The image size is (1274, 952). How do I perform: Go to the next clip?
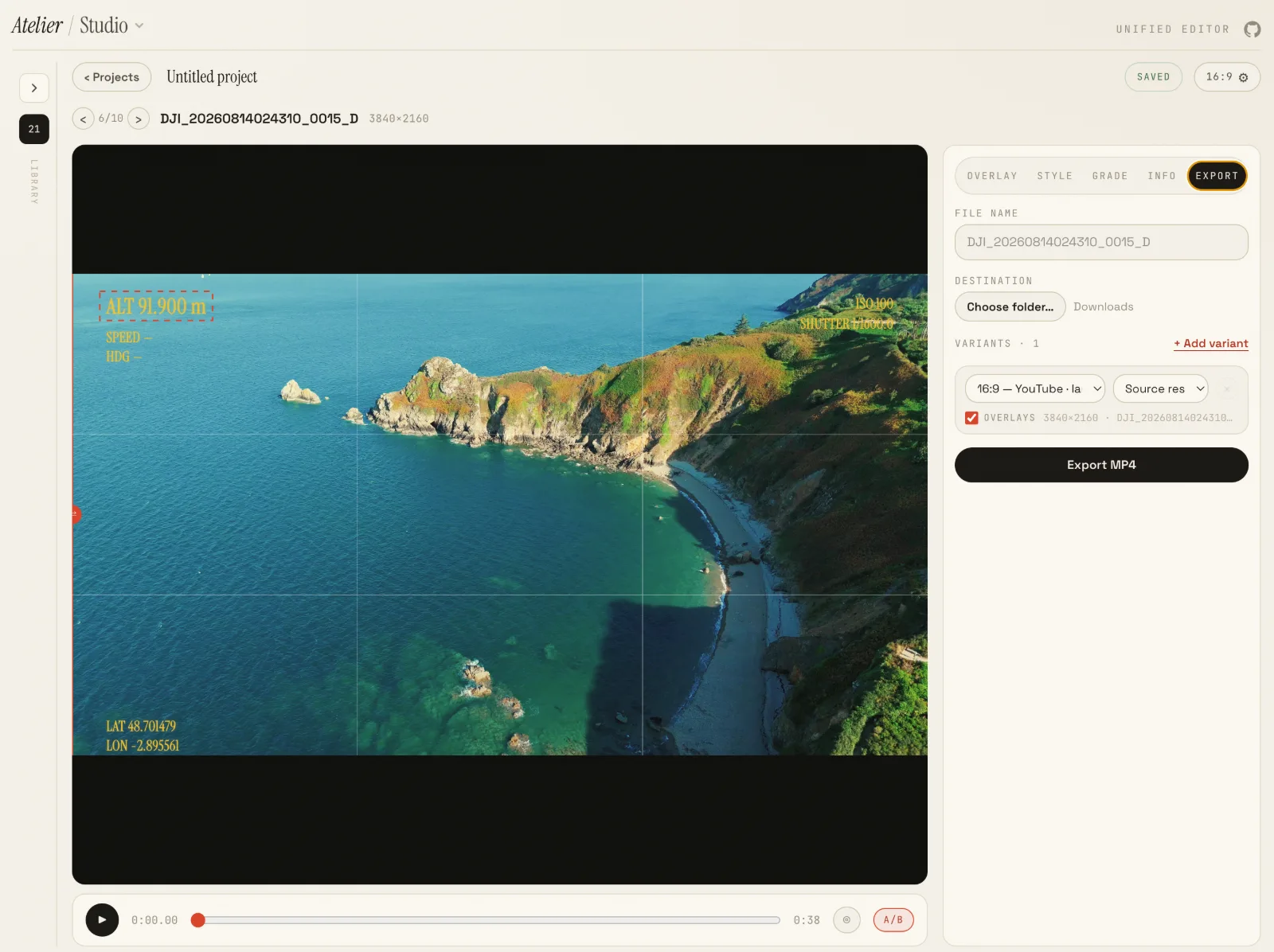139,119
